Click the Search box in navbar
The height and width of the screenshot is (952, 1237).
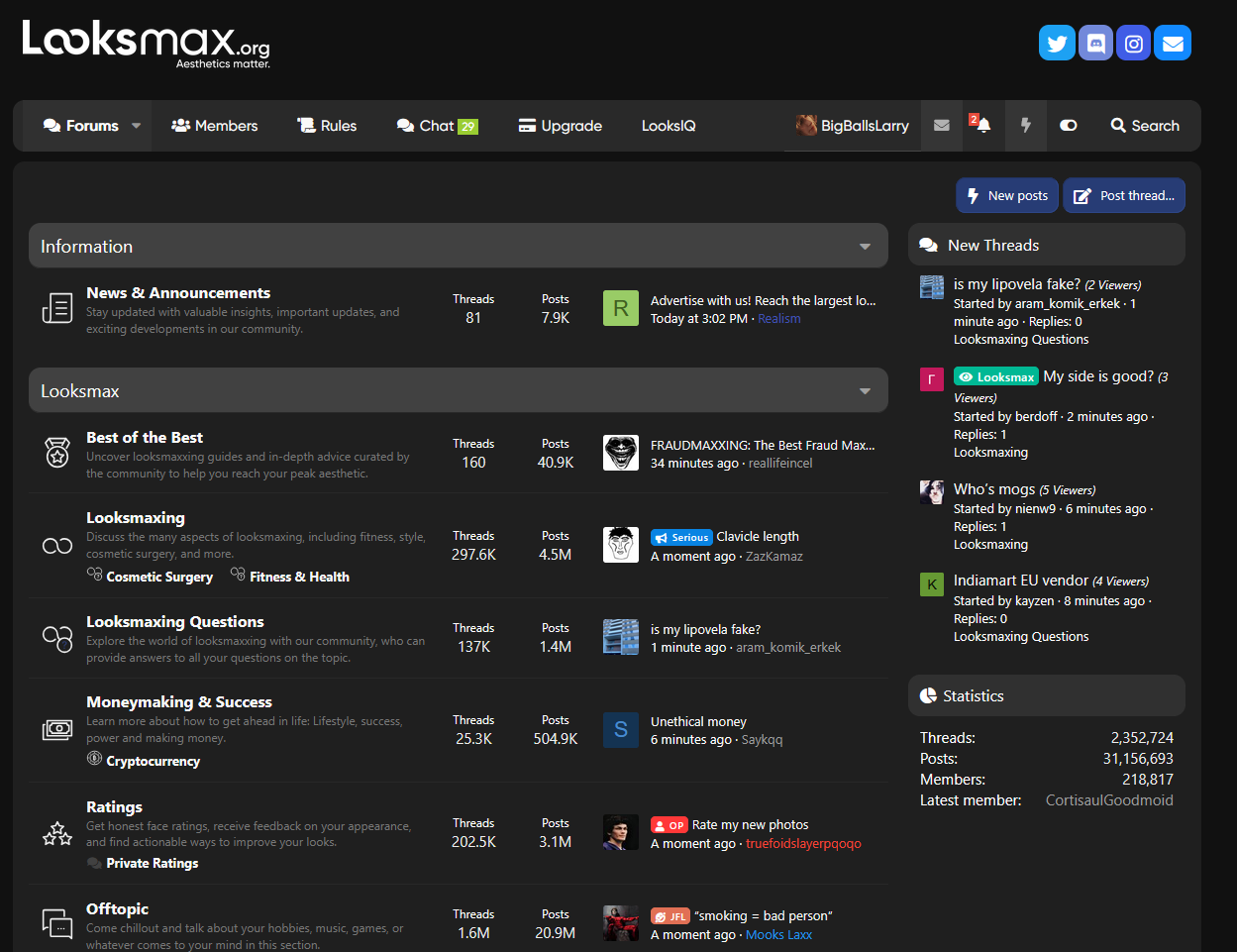(1145, 126)
